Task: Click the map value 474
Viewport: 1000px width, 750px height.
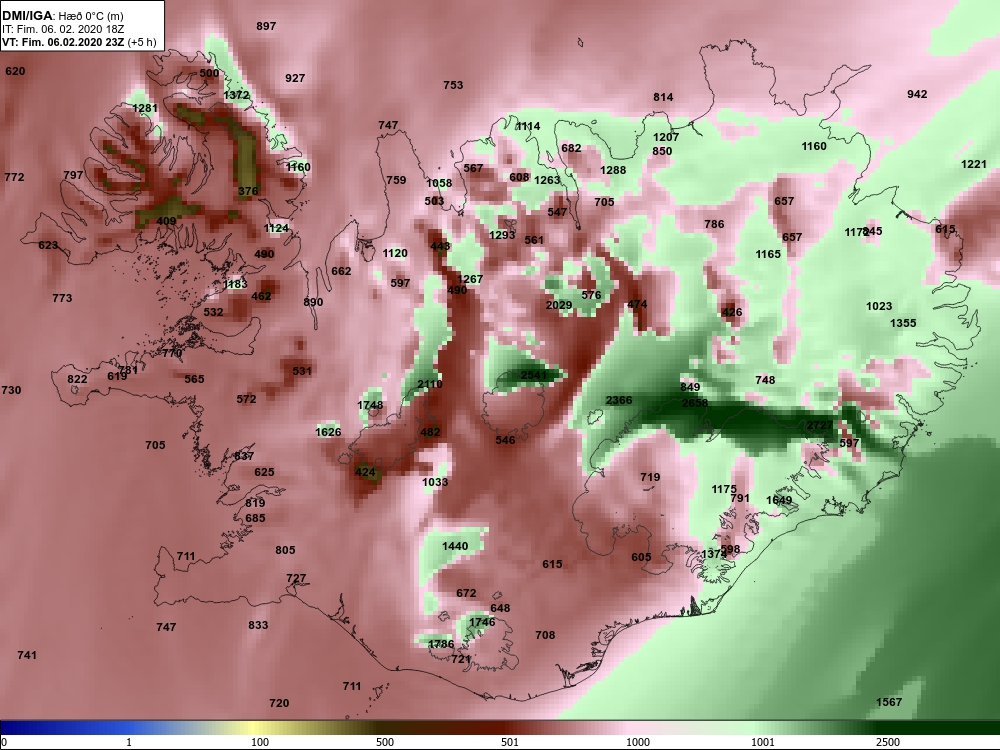Action: click(637, 305)
